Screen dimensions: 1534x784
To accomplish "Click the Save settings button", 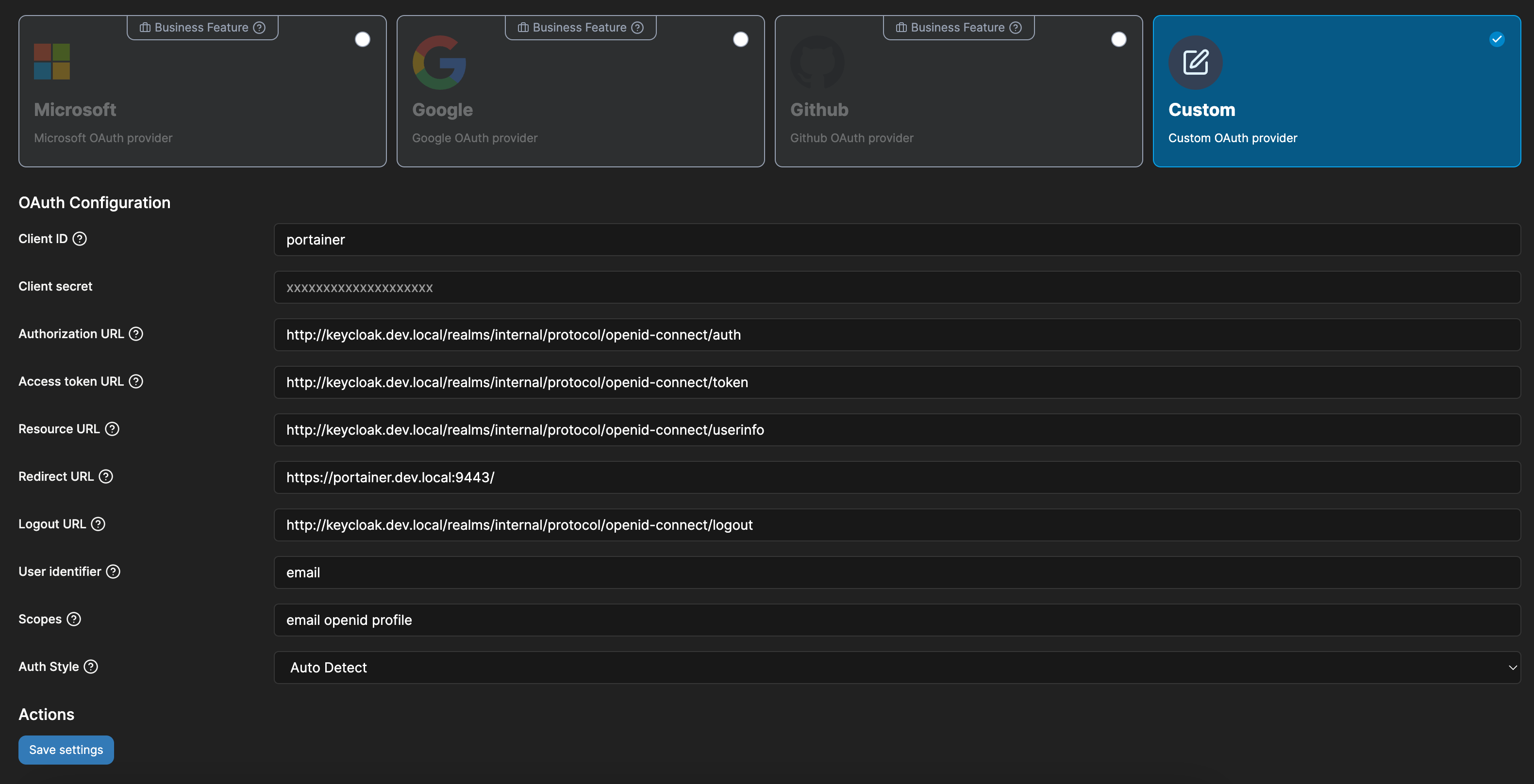I will (x=66, y=750).
